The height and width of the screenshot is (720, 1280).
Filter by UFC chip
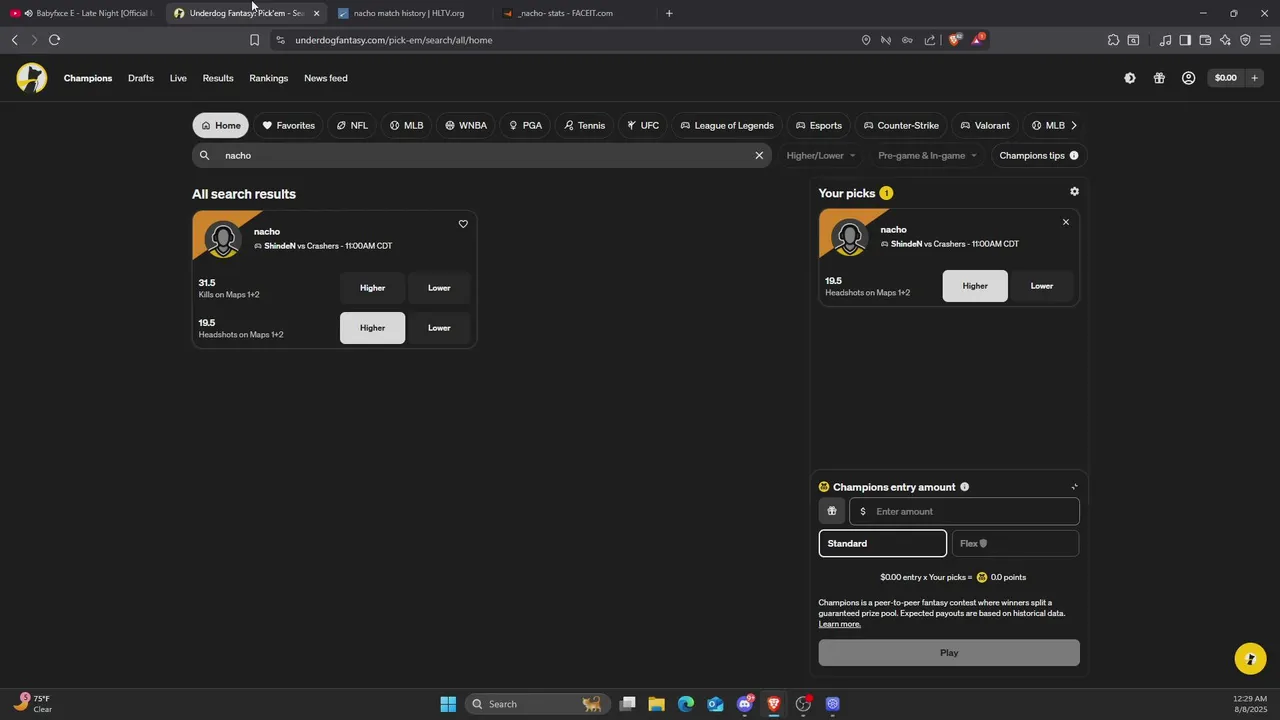(643, 125)
